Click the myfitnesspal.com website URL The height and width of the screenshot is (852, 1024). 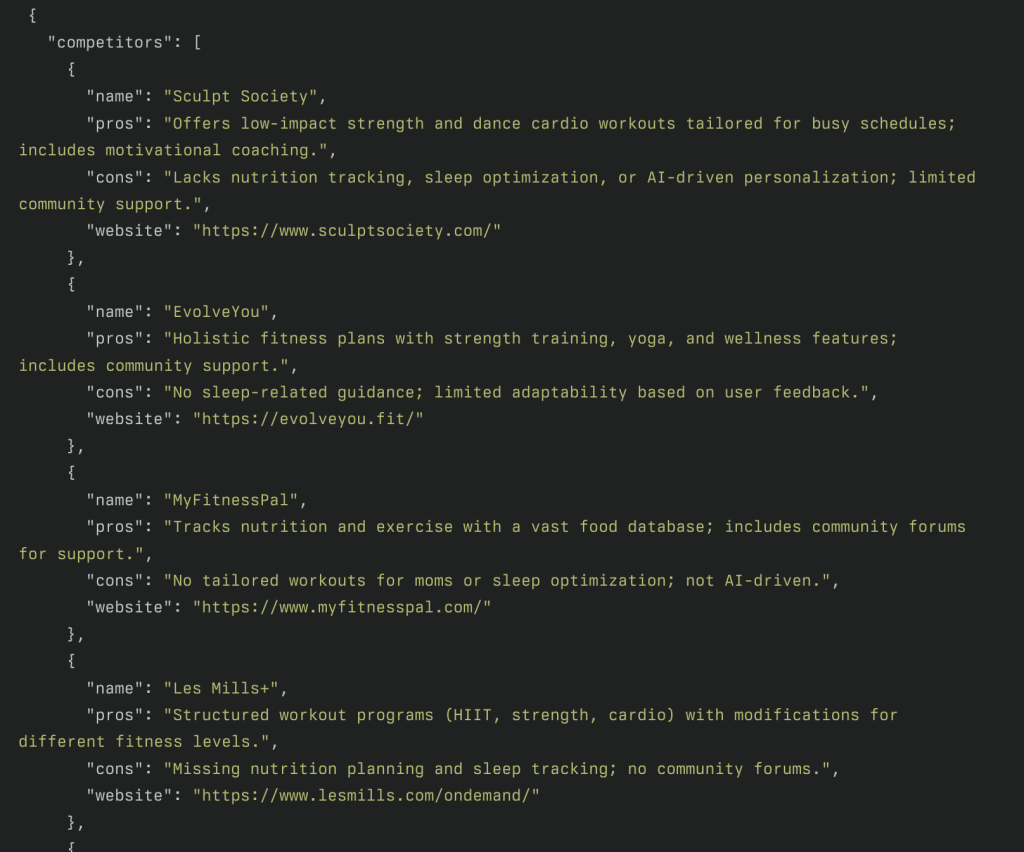click(x=342, y=608)
